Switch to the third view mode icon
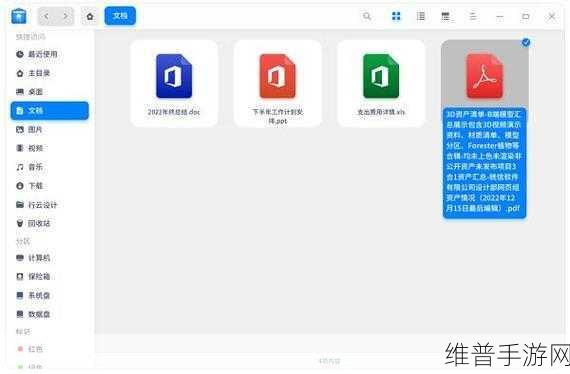This screenshot has width=570, height=374. (x=445, y=16)
